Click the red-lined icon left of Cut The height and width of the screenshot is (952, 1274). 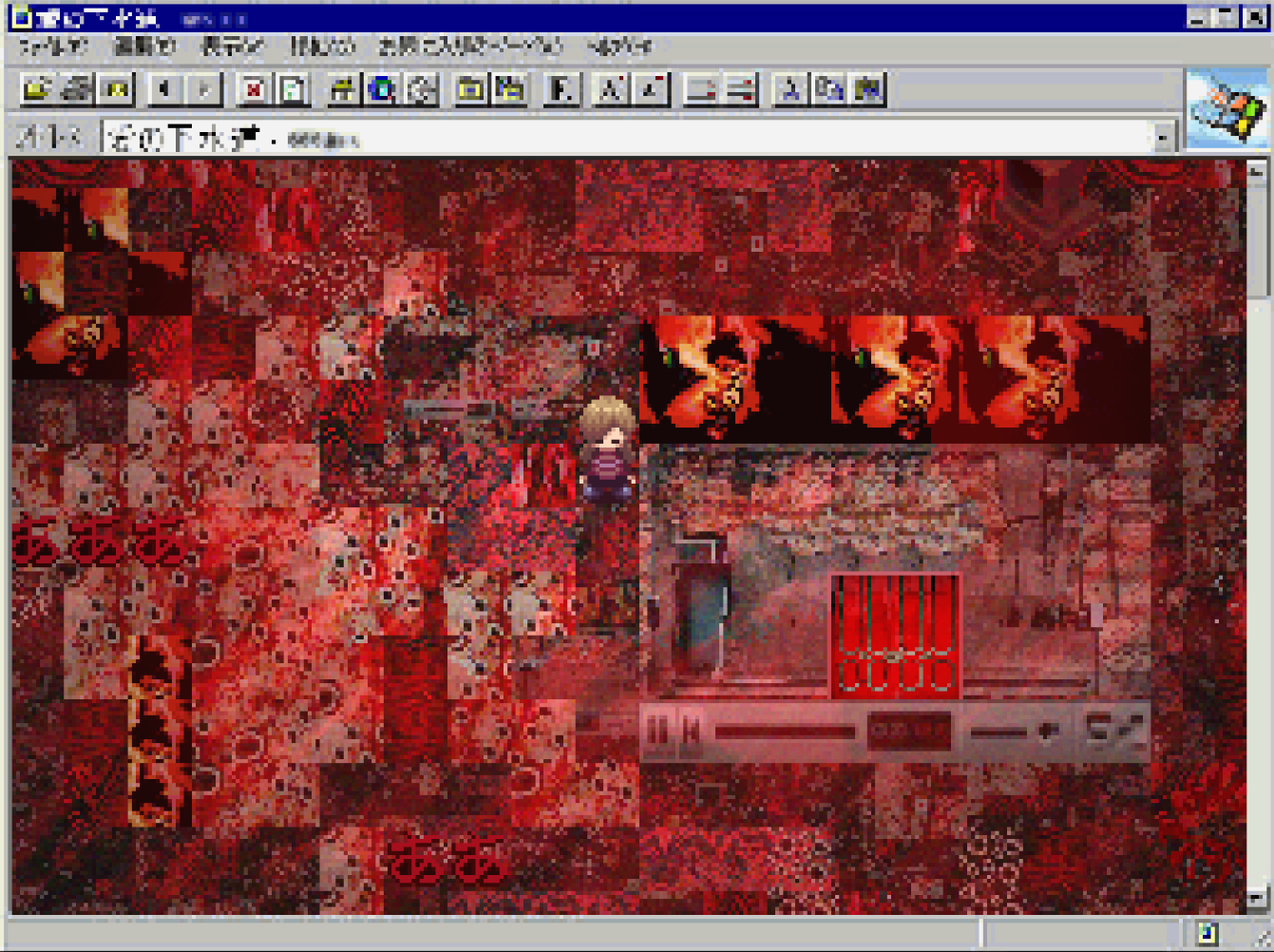(740, 89)
